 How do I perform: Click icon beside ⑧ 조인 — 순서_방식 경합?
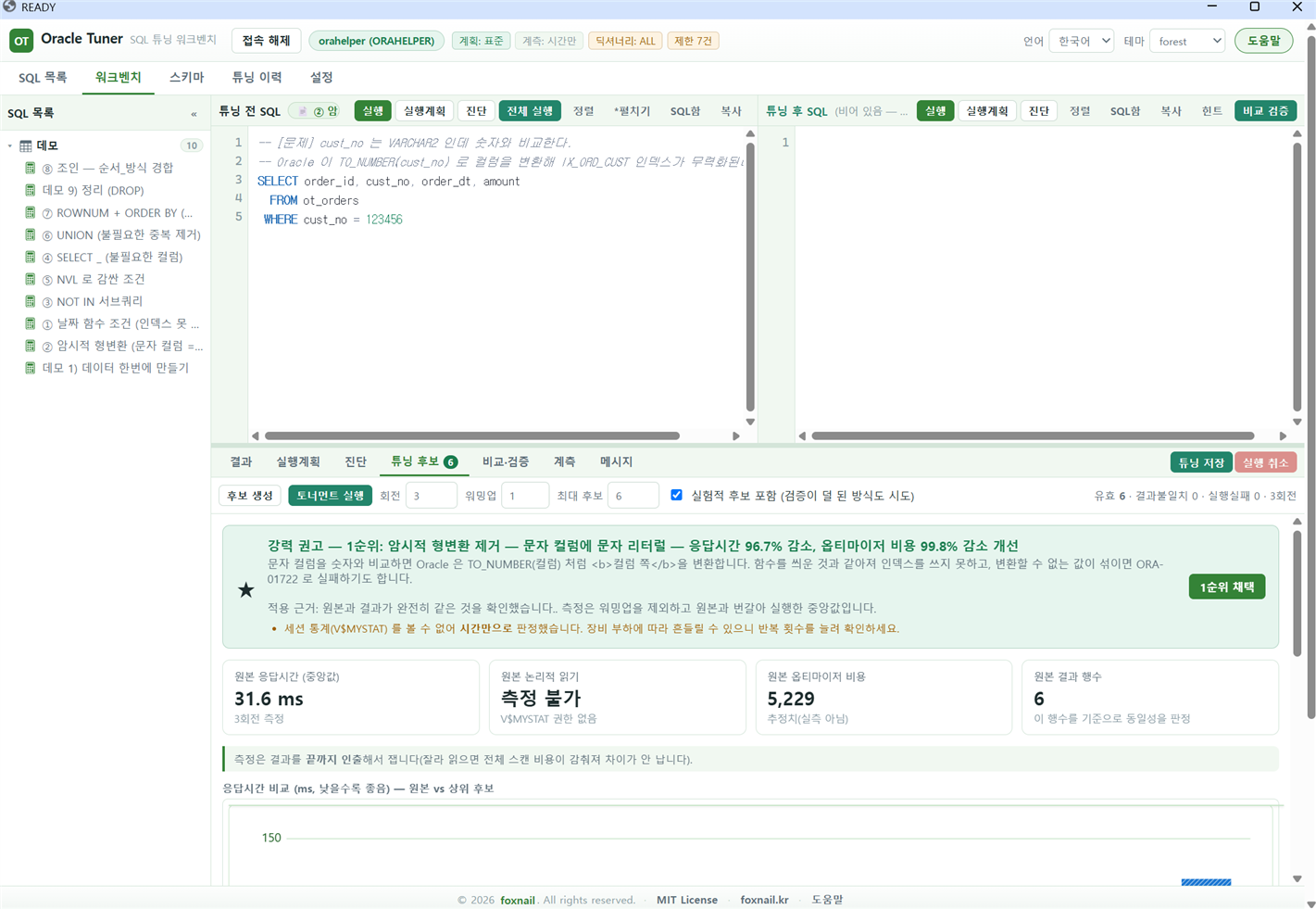[31, 168]
